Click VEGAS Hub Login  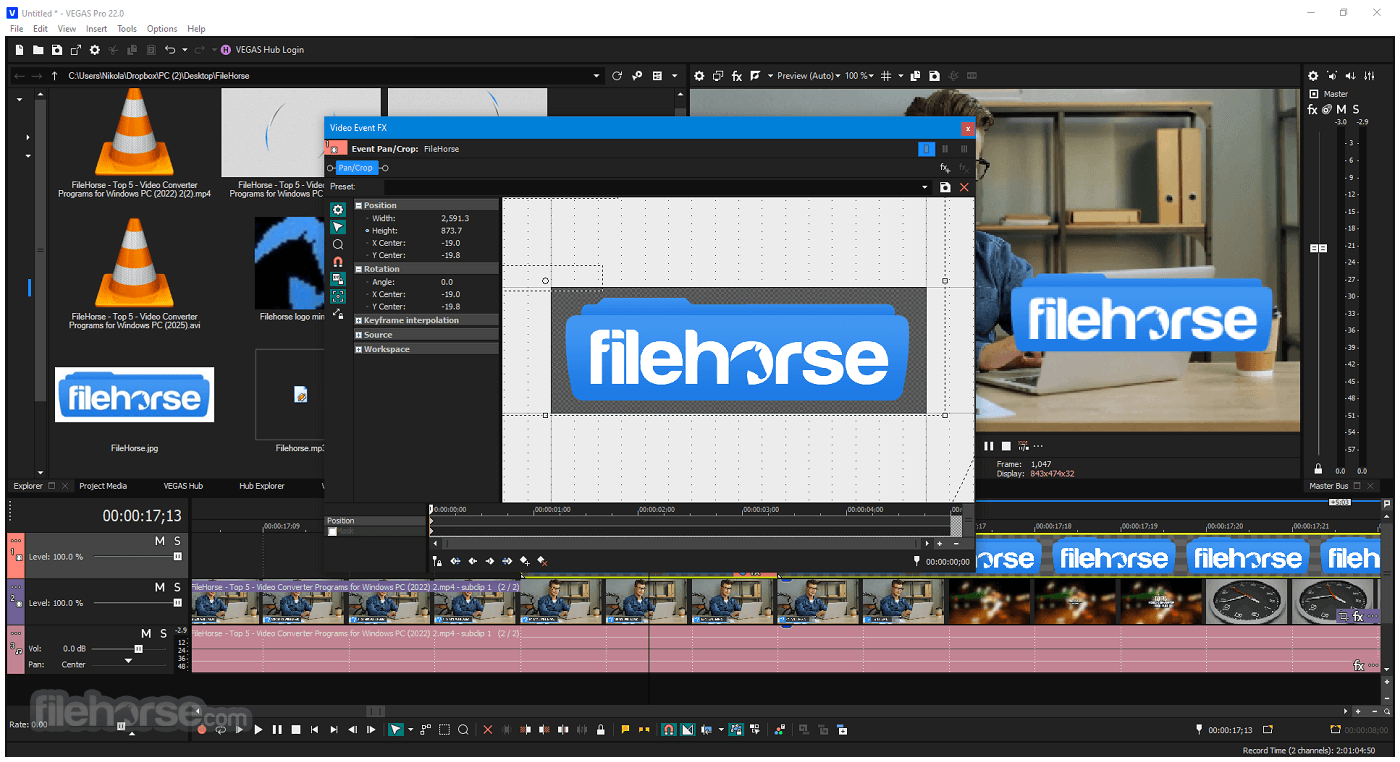coord(263,50)
